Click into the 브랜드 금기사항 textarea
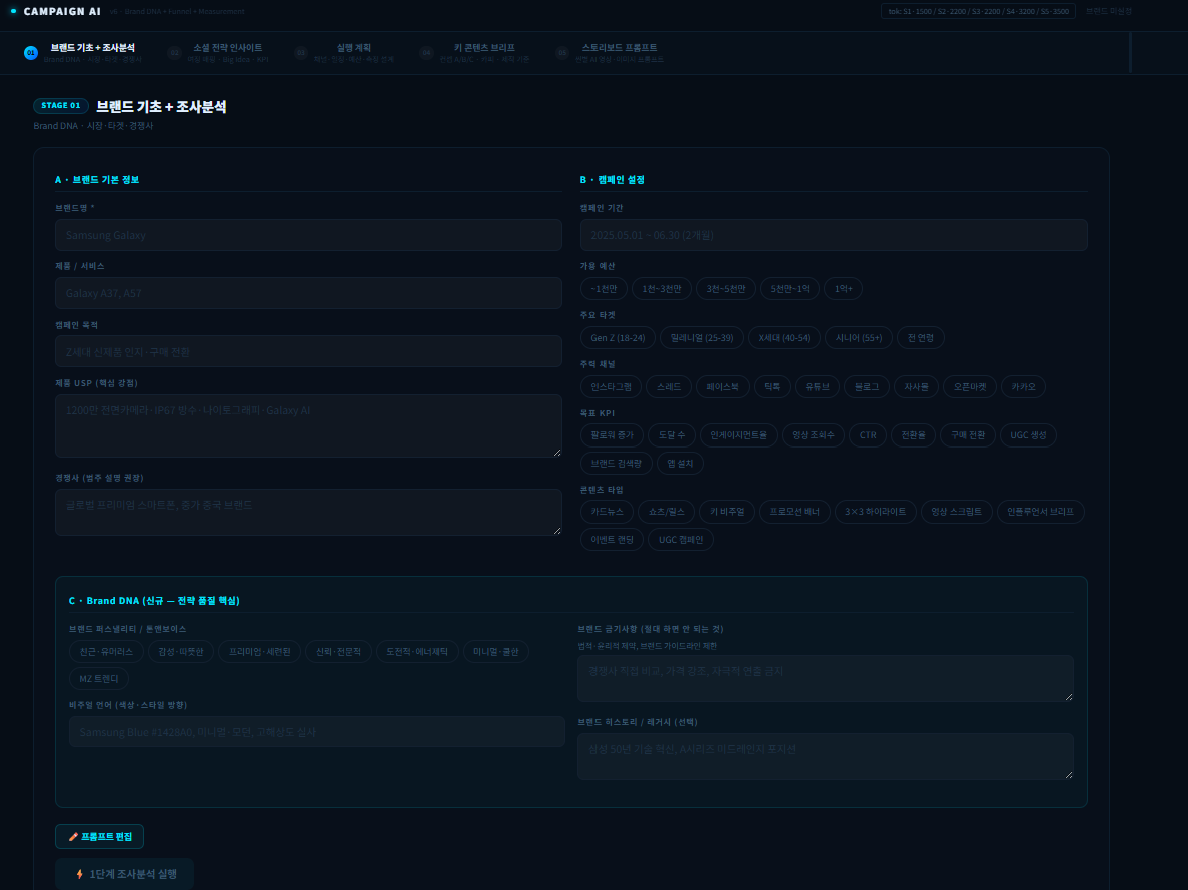Screen dimensions: 1188x890 [825, 679]
